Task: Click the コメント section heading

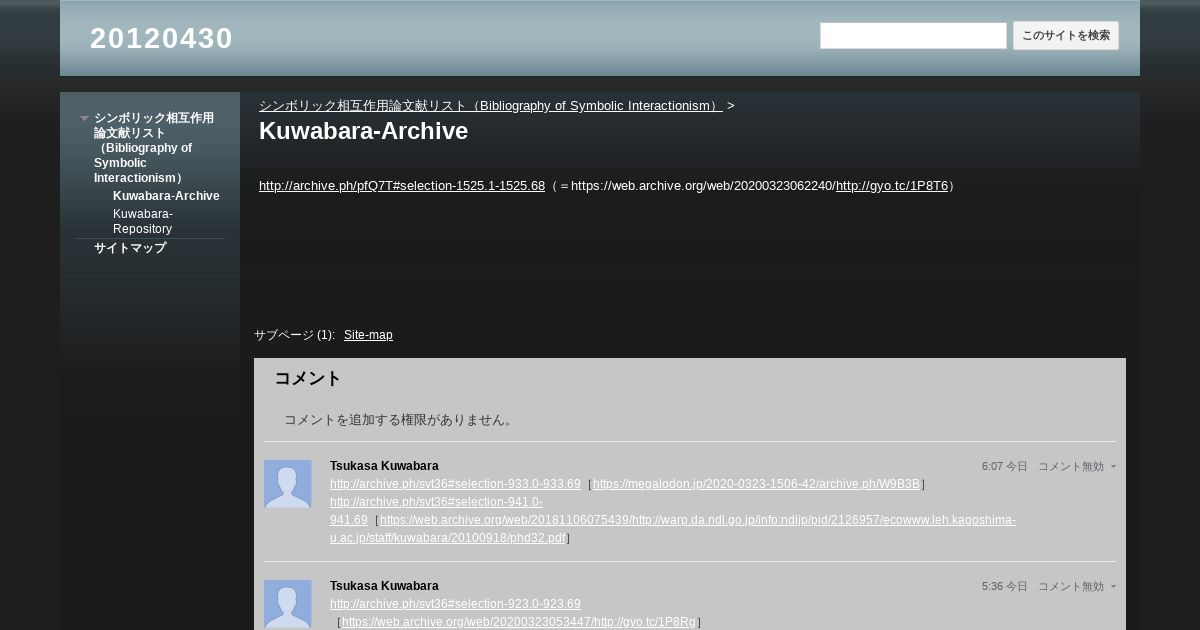Action: tap(308, 379)
